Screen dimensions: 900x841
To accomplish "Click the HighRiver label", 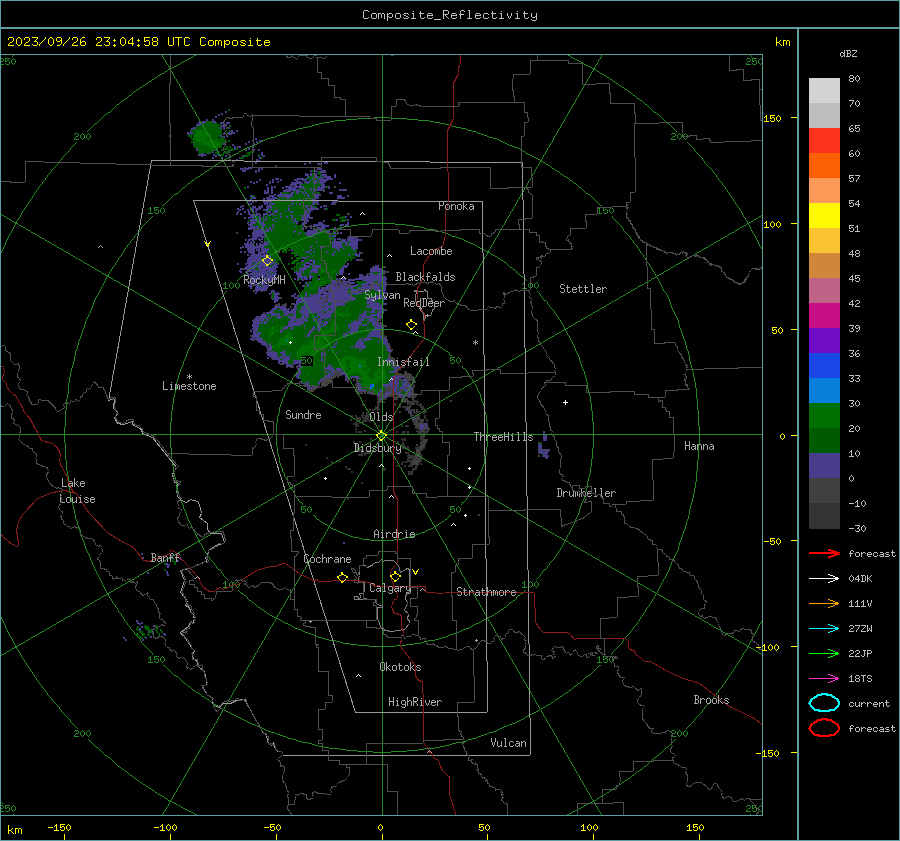I will [x=415, y=702].
